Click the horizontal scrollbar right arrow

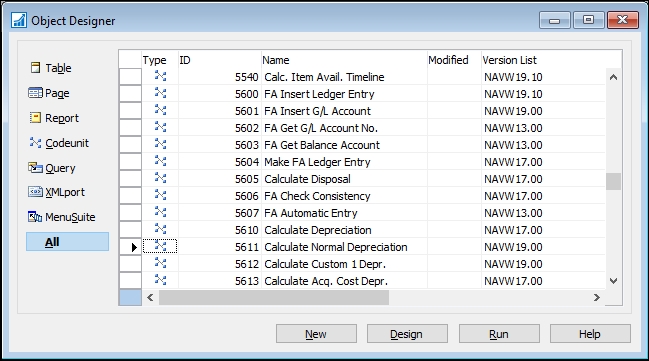(597, 297)
